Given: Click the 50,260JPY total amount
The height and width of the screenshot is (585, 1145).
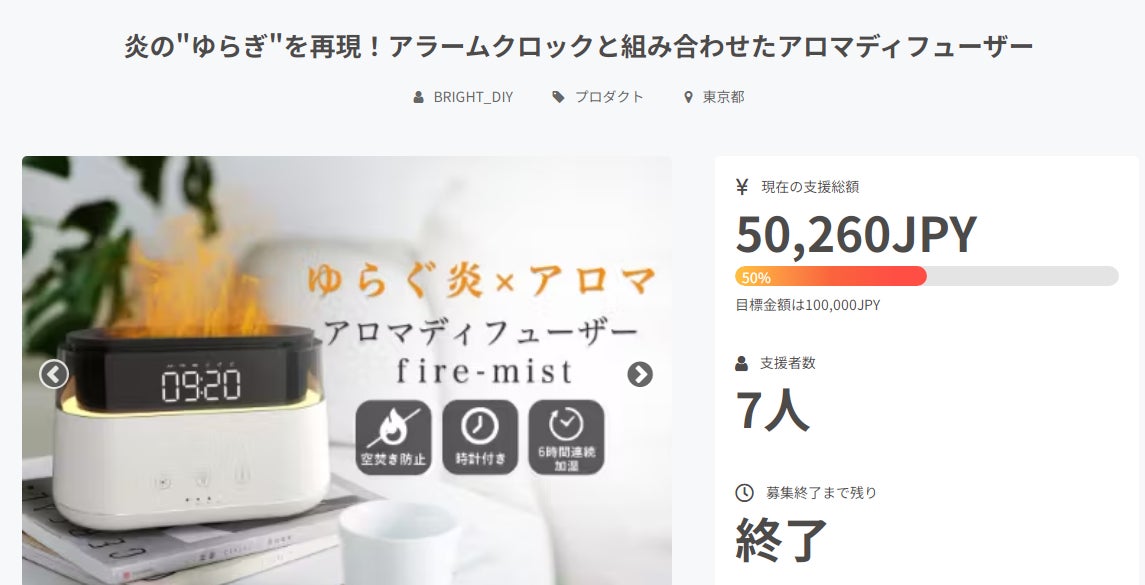Looking at the screenshot, I should 856,234.
